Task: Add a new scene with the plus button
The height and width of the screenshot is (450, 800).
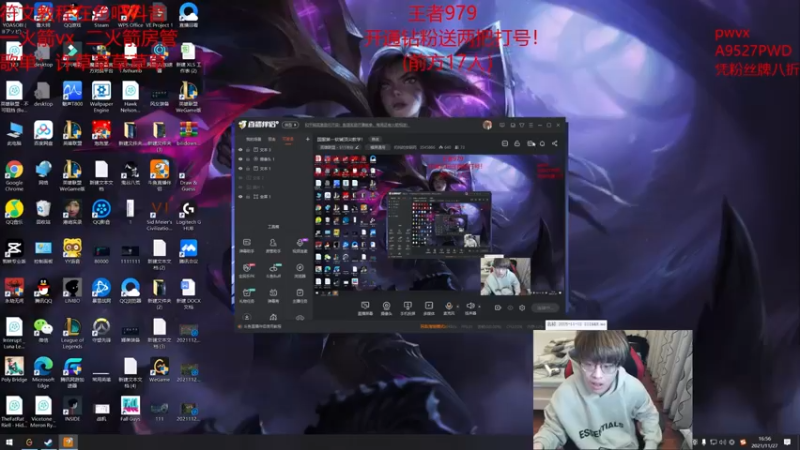Action: 308,139
